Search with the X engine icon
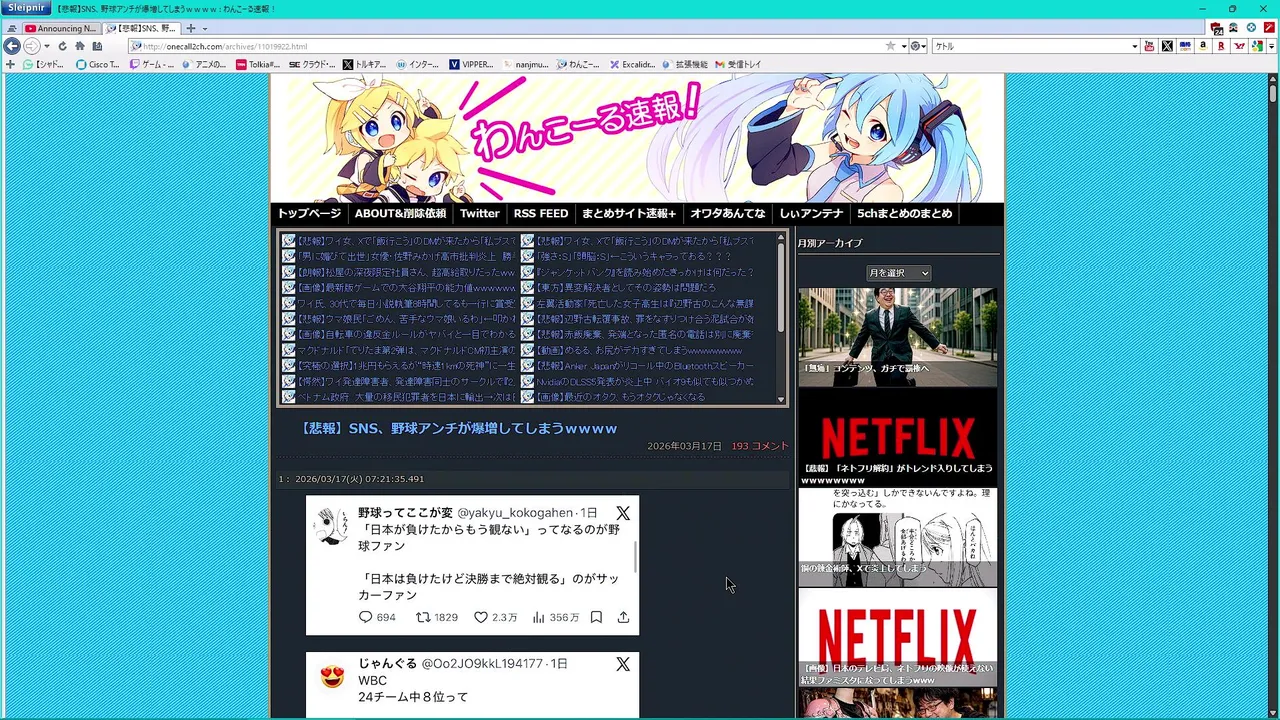This screenshot has width=1280, height=720. click(x=1166, y=46)
